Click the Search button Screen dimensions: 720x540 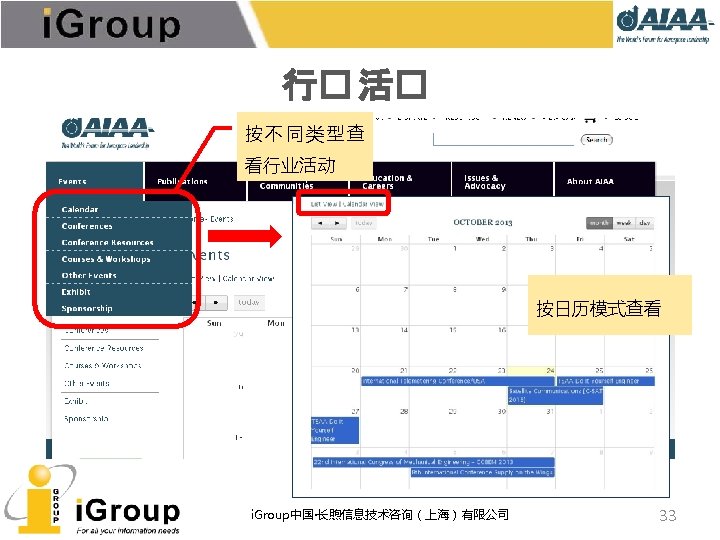[x=596, y=140]
